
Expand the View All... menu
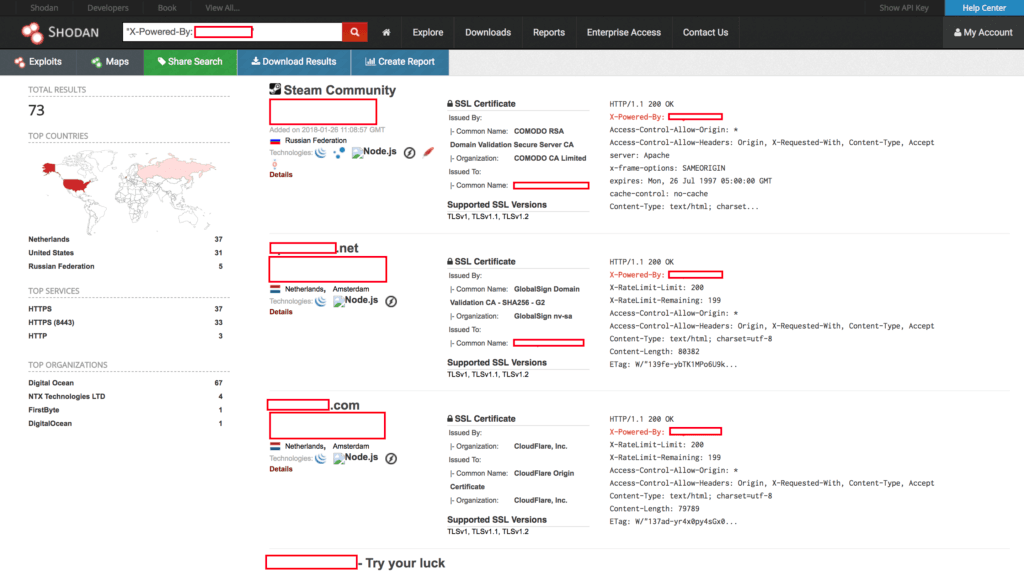coord(222,8)
